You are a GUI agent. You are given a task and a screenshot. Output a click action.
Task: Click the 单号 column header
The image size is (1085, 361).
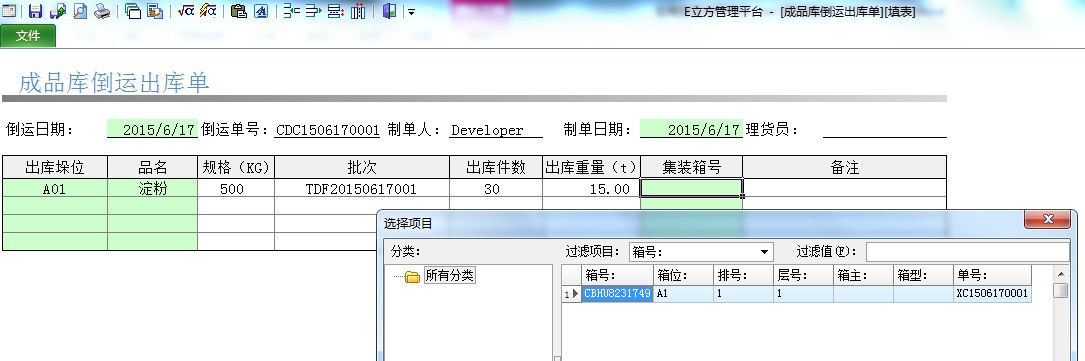click(x=992, y=275)
